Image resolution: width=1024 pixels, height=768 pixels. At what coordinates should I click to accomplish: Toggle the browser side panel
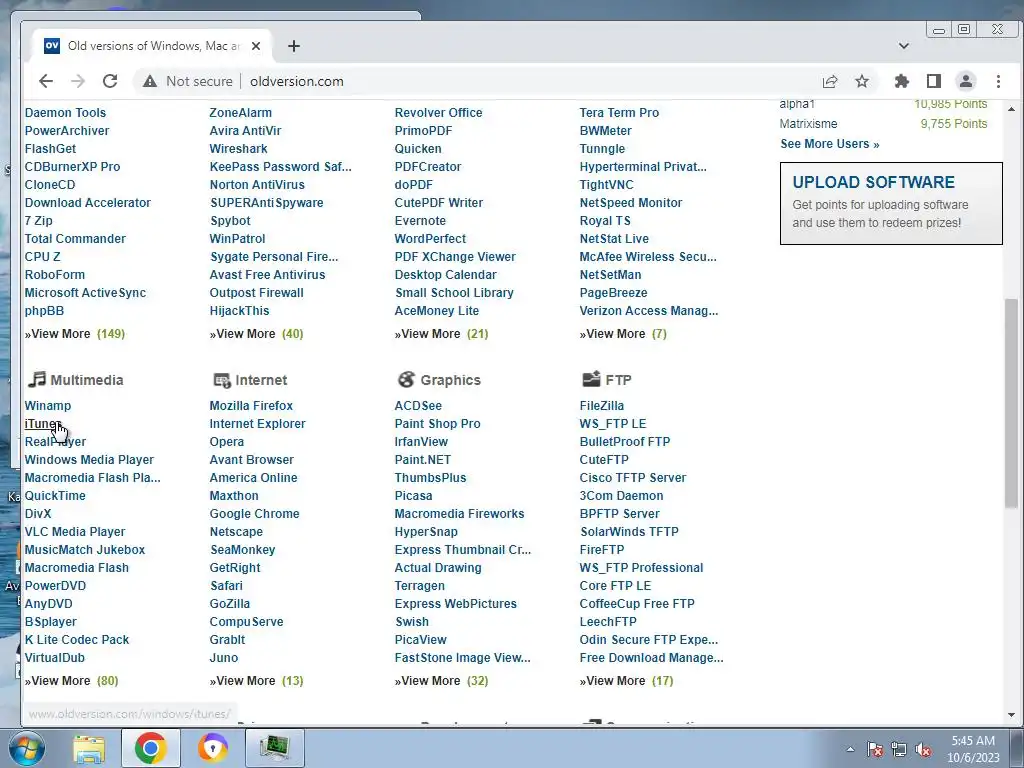(x=934, y=81)
